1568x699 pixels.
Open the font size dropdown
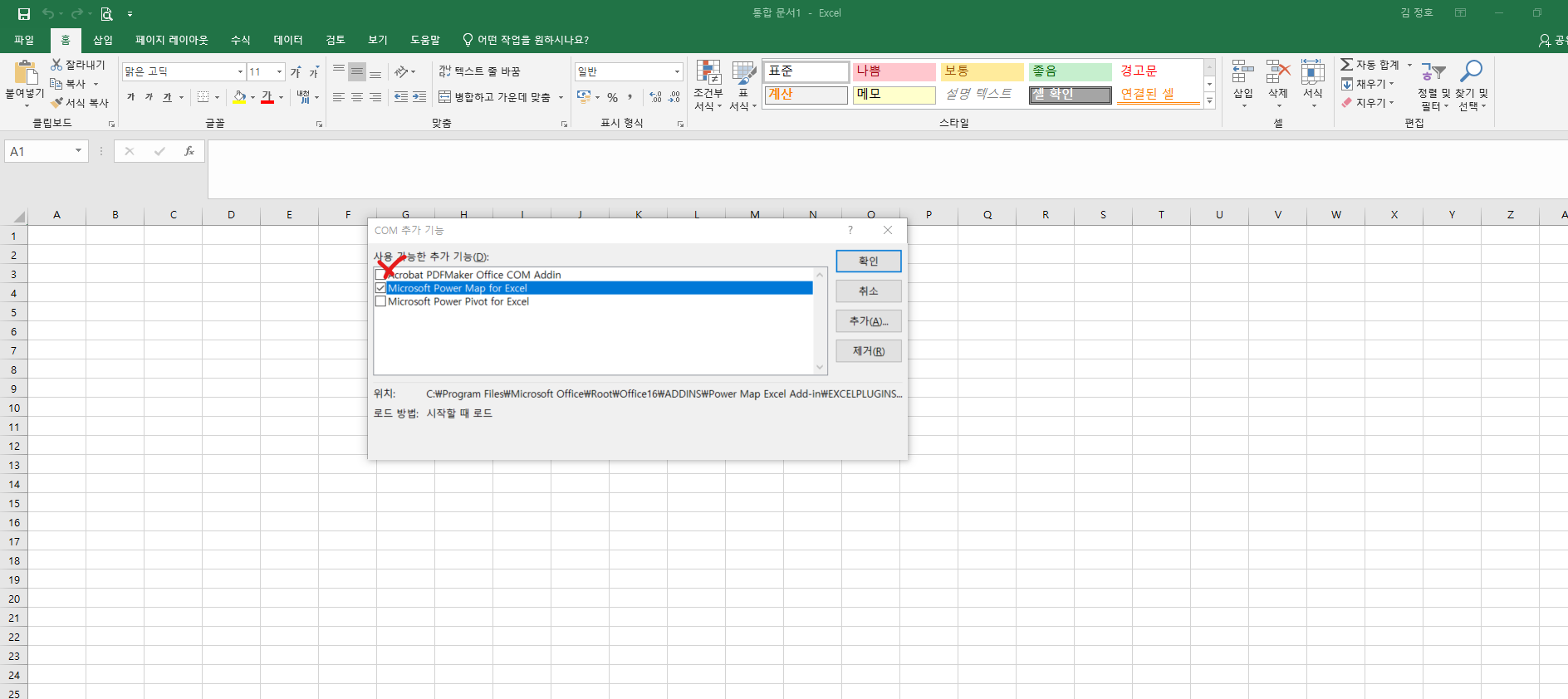coord(279,72)
